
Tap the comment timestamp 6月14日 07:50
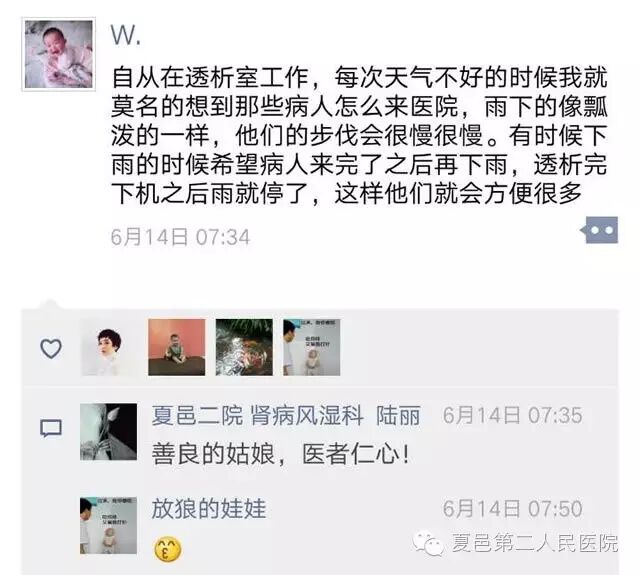pos(513,508)
